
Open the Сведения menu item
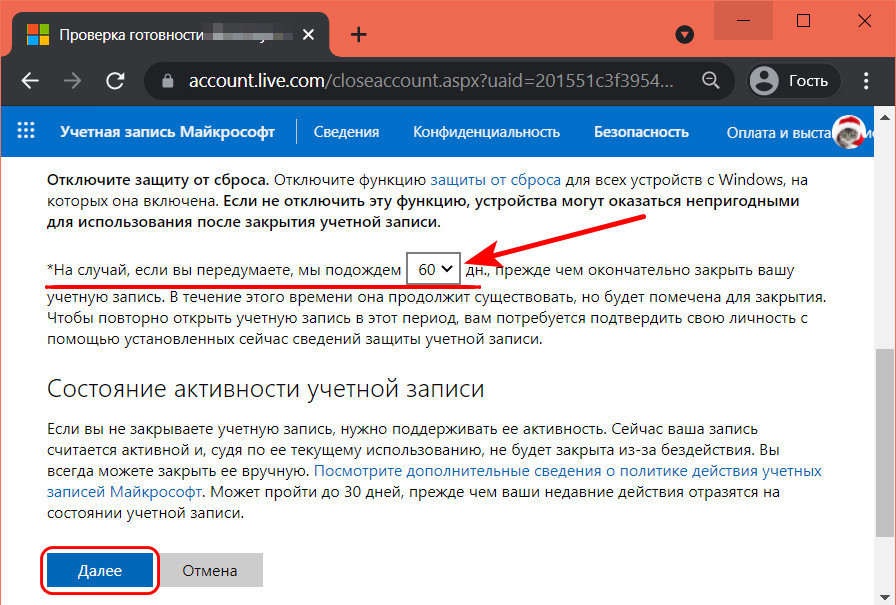tap(346, 132)
